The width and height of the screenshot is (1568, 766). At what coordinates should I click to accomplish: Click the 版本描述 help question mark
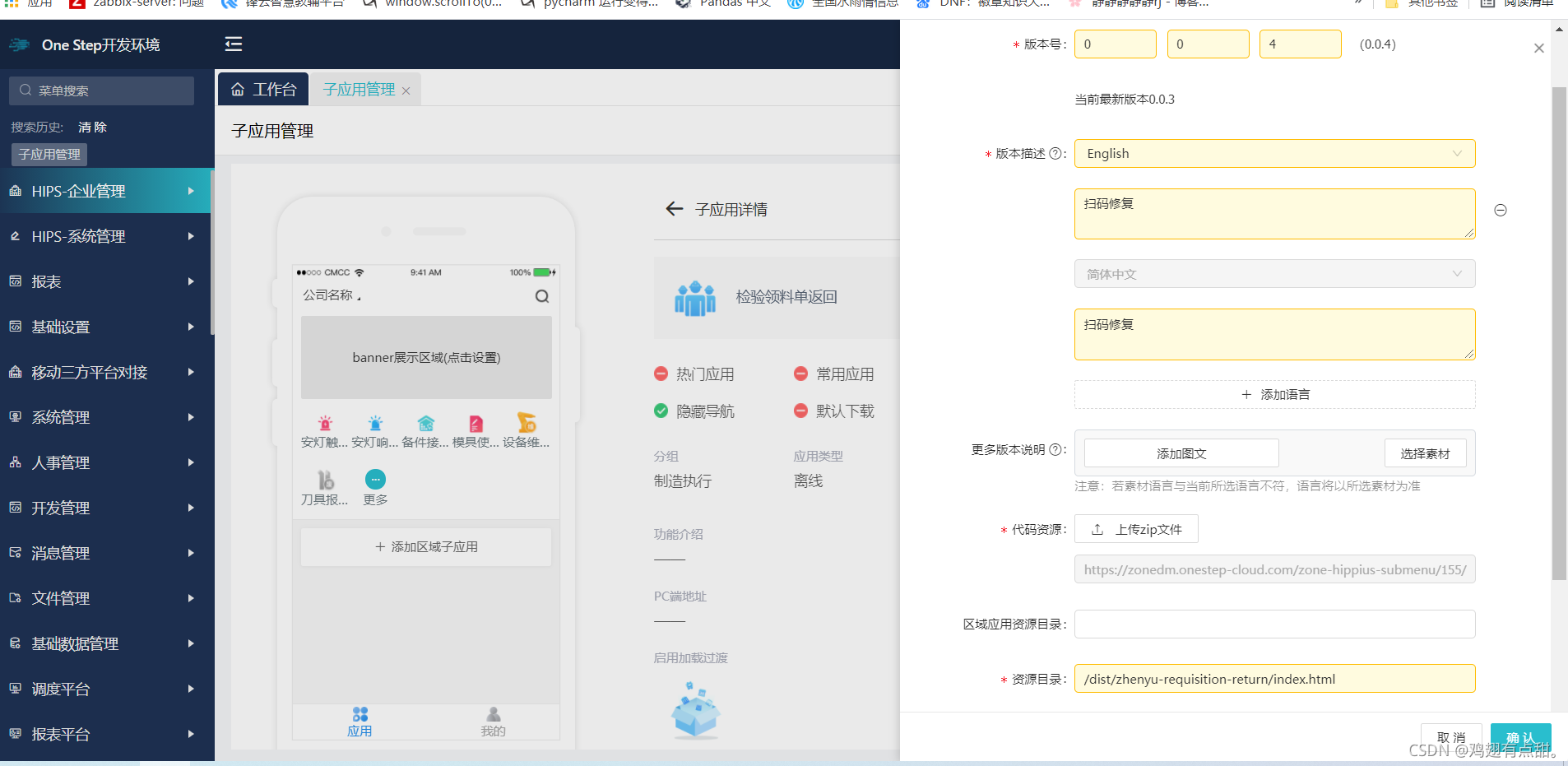pos(1055,154)
